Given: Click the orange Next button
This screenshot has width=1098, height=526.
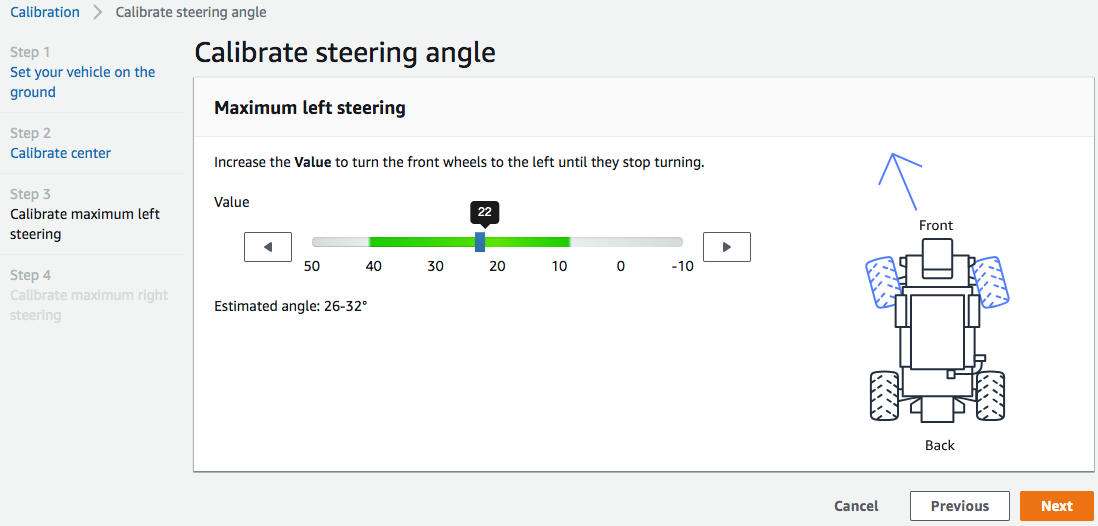Looking at the screenshot, I should click(1056, 506).
